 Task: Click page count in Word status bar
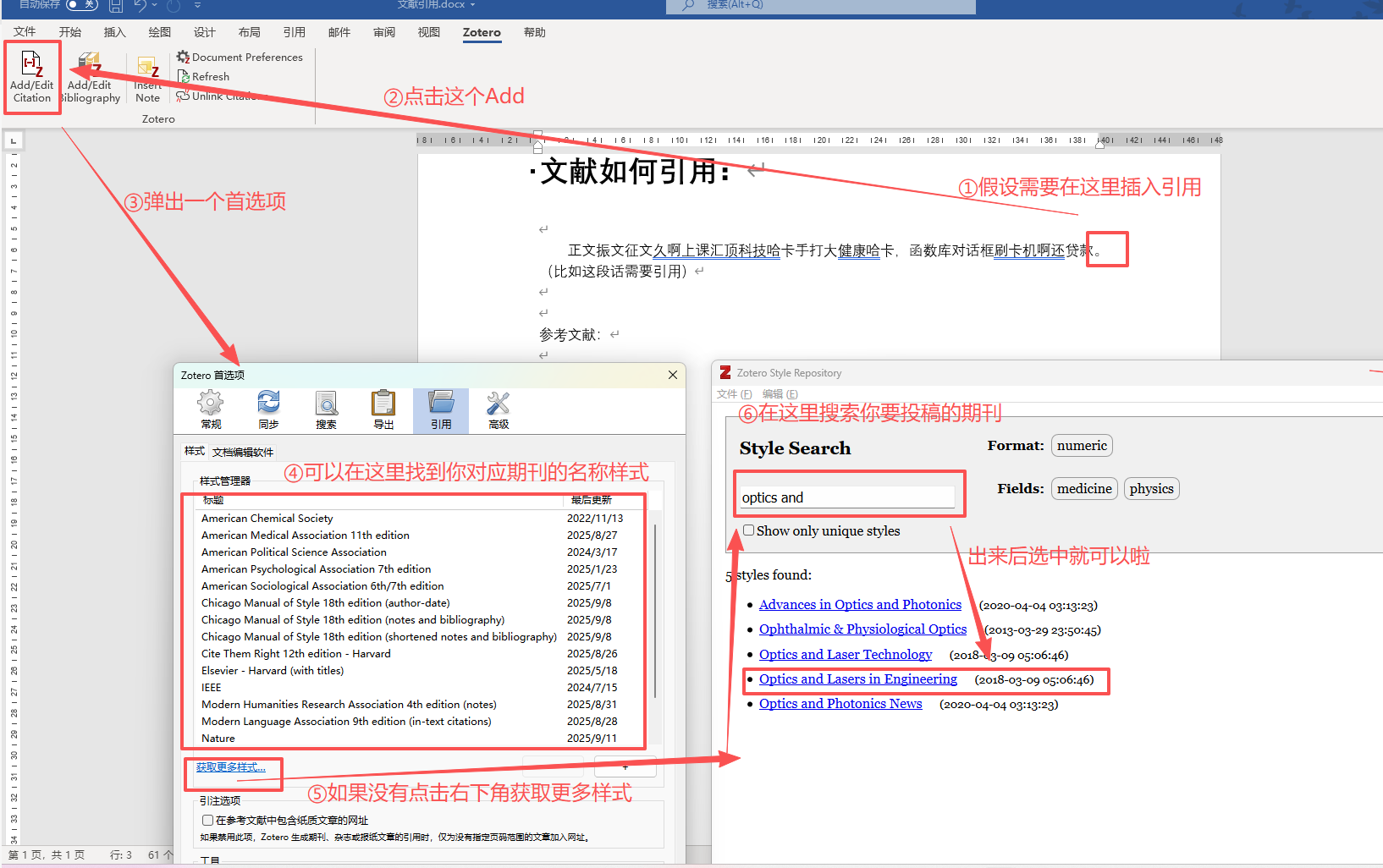[x=47, y=855]
